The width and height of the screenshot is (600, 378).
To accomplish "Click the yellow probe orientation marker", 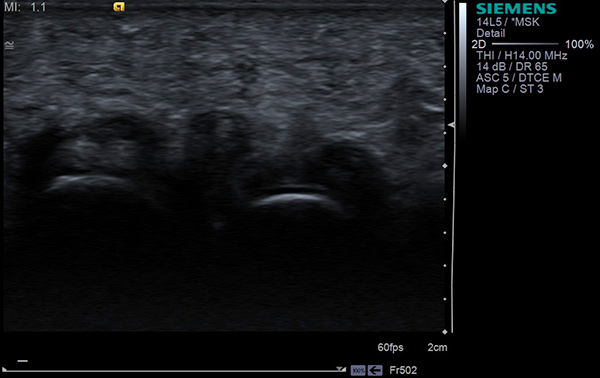I will click(x=119, y=7).
